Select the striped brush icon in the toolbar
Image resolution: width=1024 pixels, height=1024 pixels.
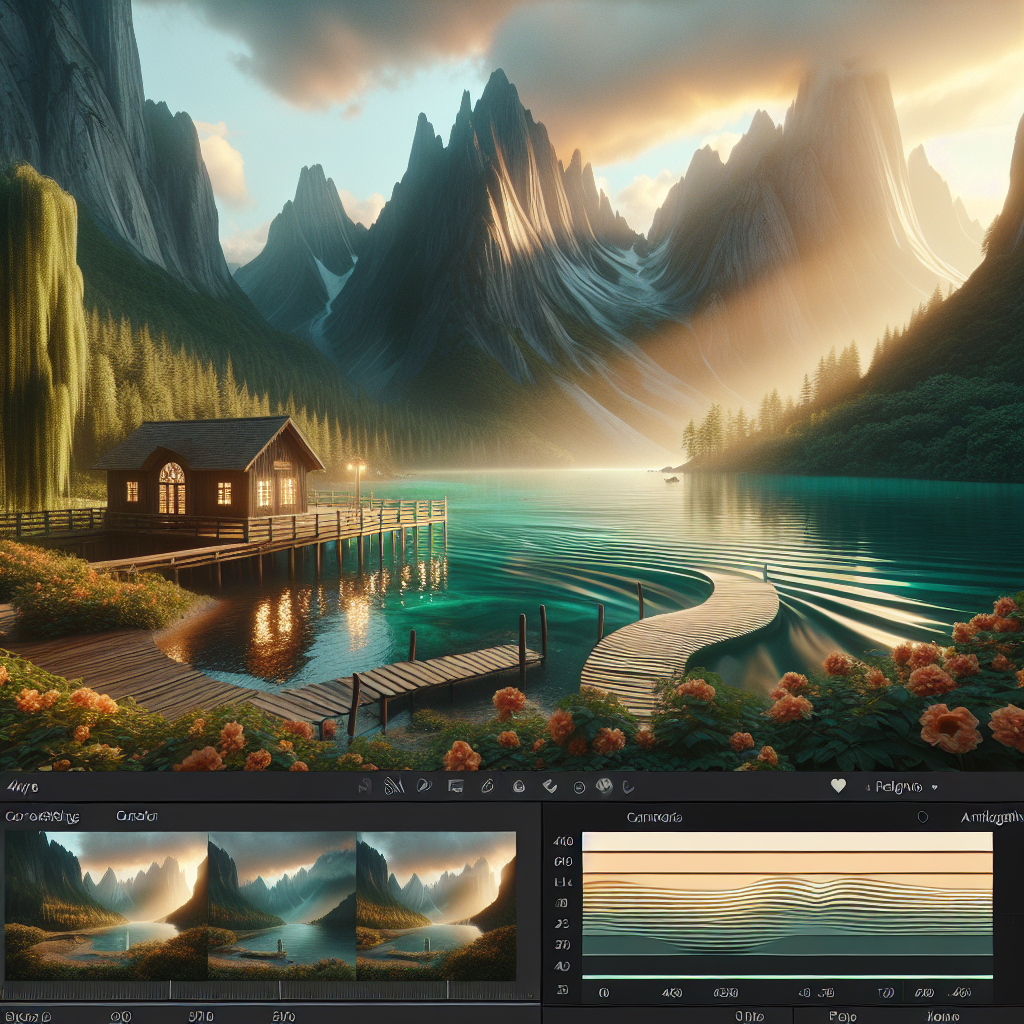point(394,786)
